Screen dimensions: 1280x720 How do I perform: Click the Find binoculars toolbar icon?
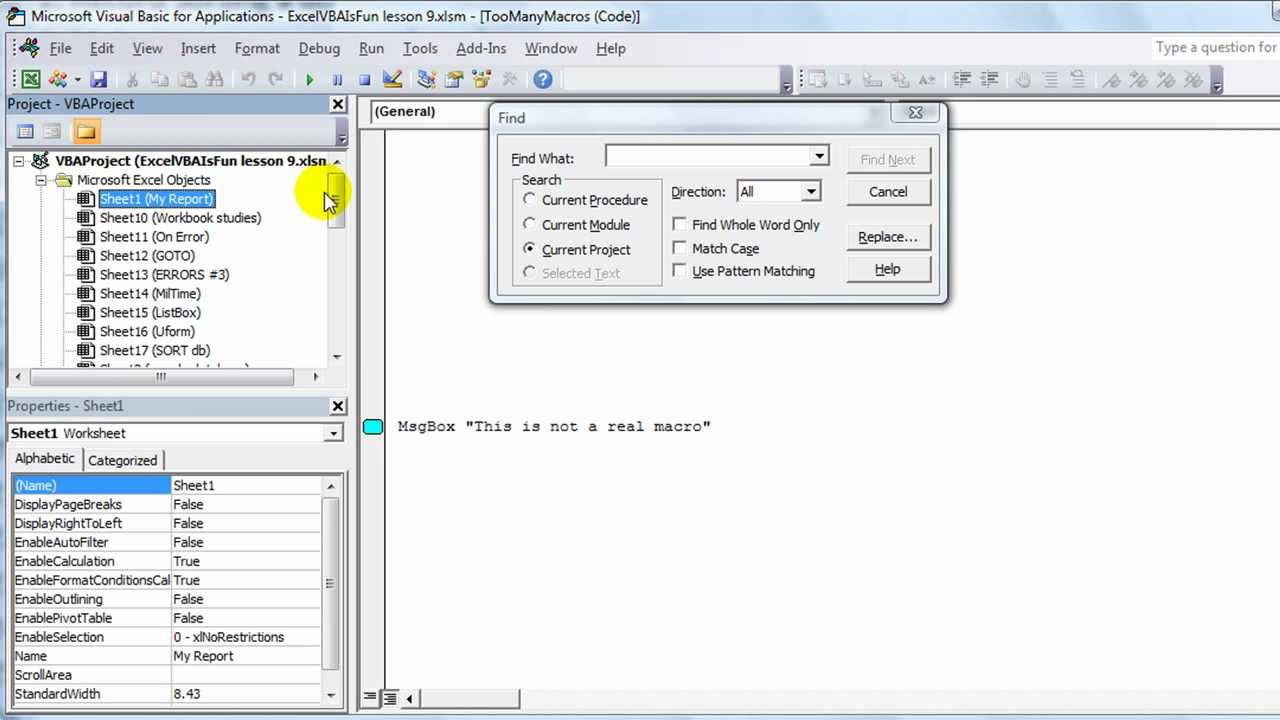(213, 80)
